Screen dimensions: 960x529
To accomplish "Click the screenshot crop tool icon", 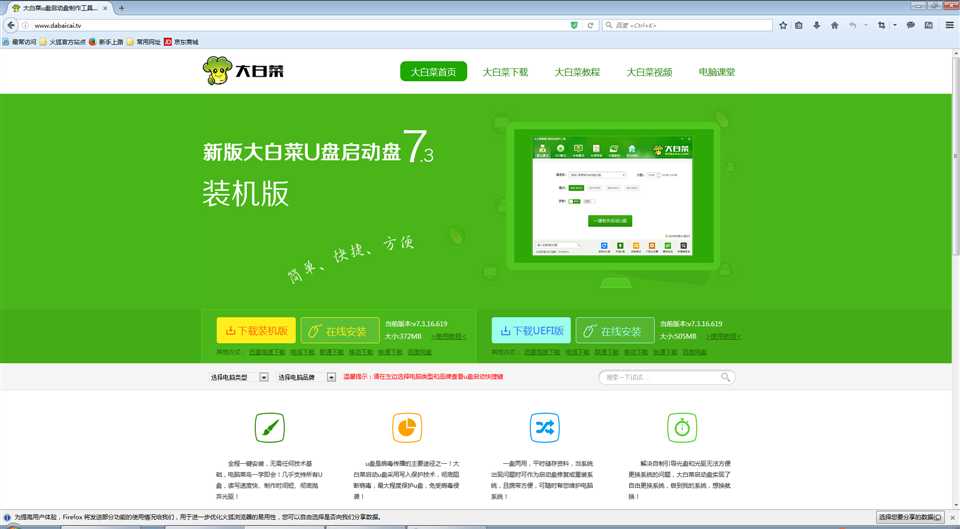I will coord(882,25).
